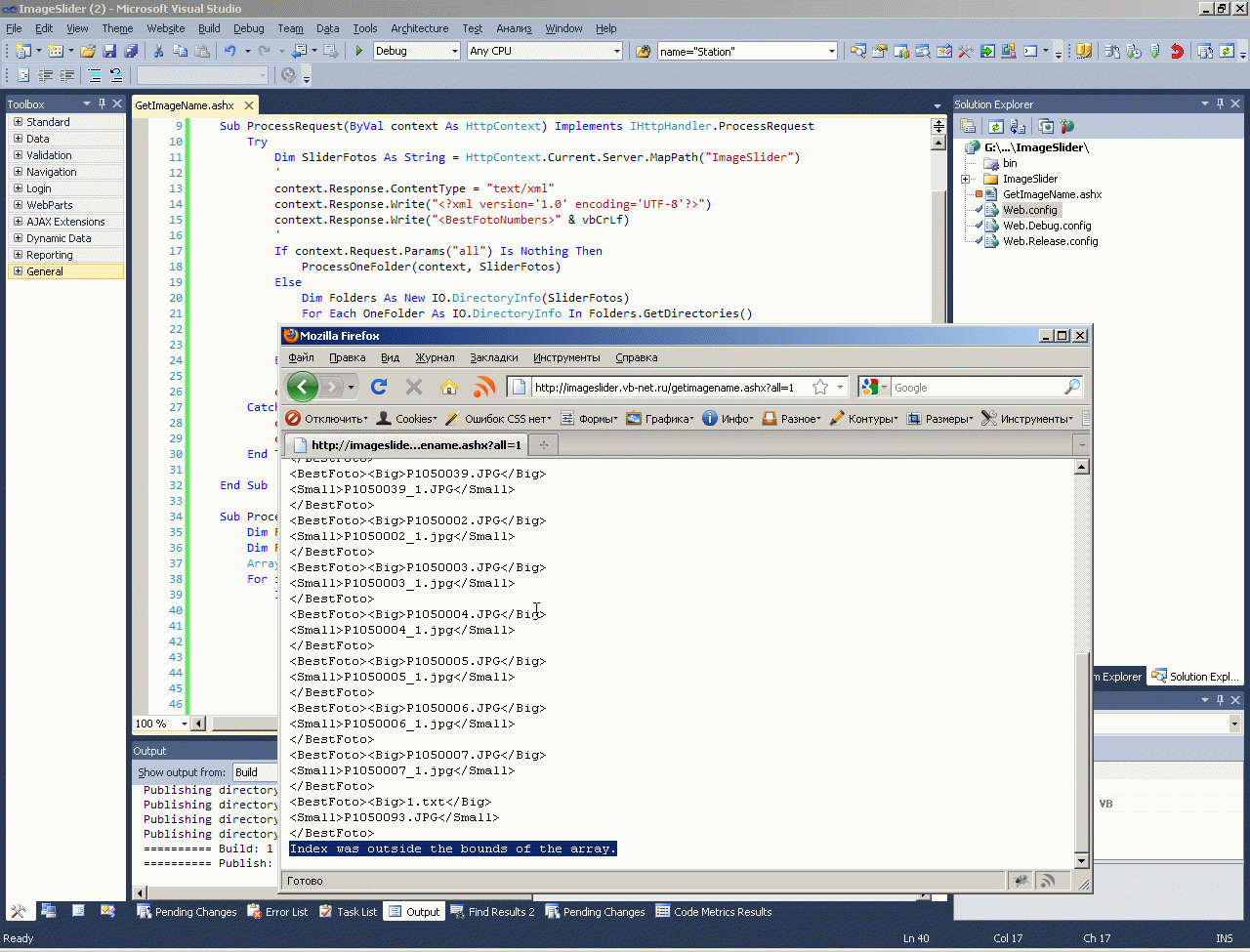Click the RSS feed icon in Firefox
1250x952 pixels.
point(483,388)
